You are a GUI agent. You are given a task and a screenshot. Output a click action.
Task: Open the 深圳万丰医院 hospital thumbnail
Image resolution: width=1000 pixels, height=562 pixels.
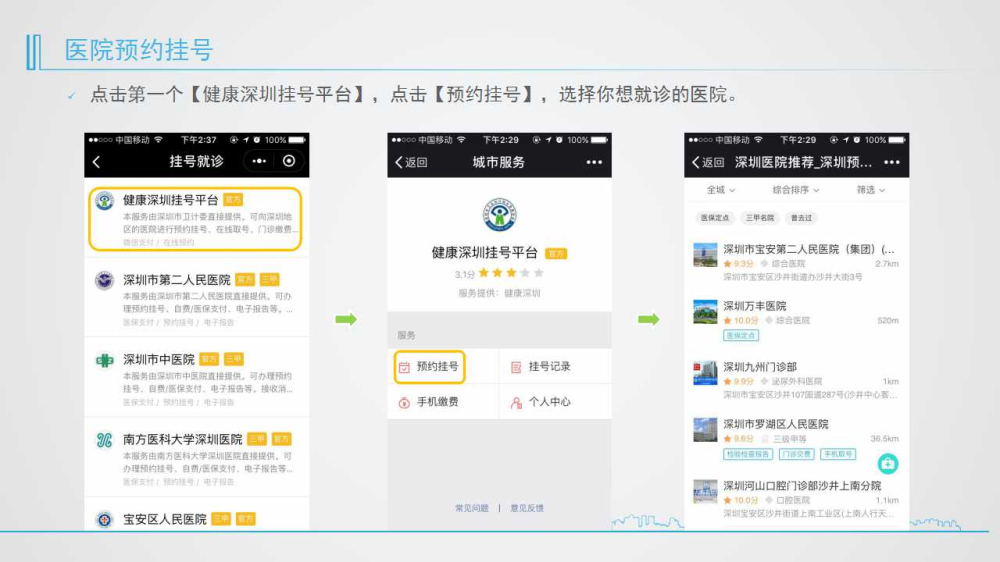pyautogui.click(x=705, y=312)
